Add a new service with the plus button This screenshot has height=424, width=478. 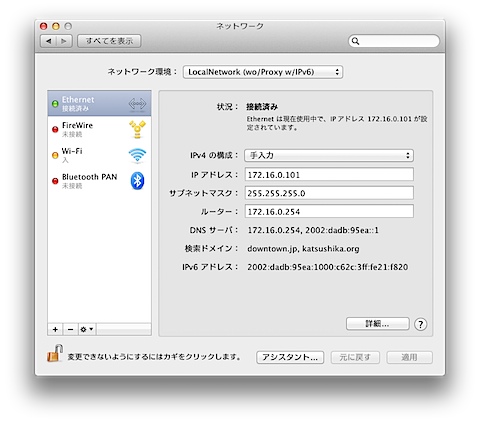click(x=55, y=329)
